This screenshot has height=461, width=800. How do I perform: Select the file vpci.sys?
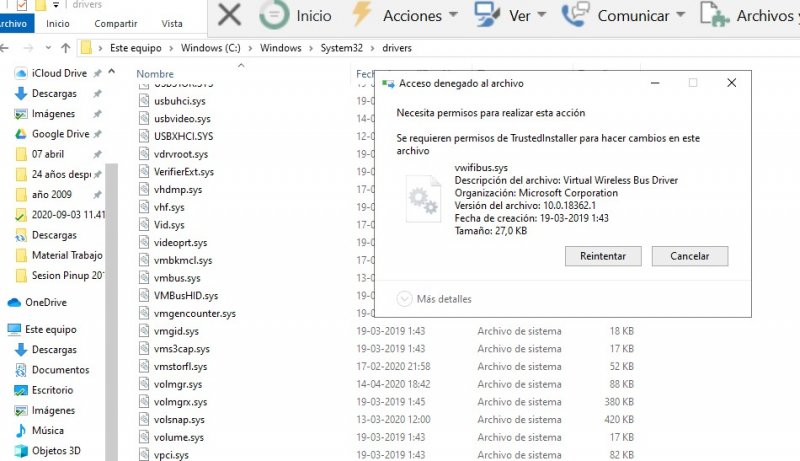tap(171, 455)
